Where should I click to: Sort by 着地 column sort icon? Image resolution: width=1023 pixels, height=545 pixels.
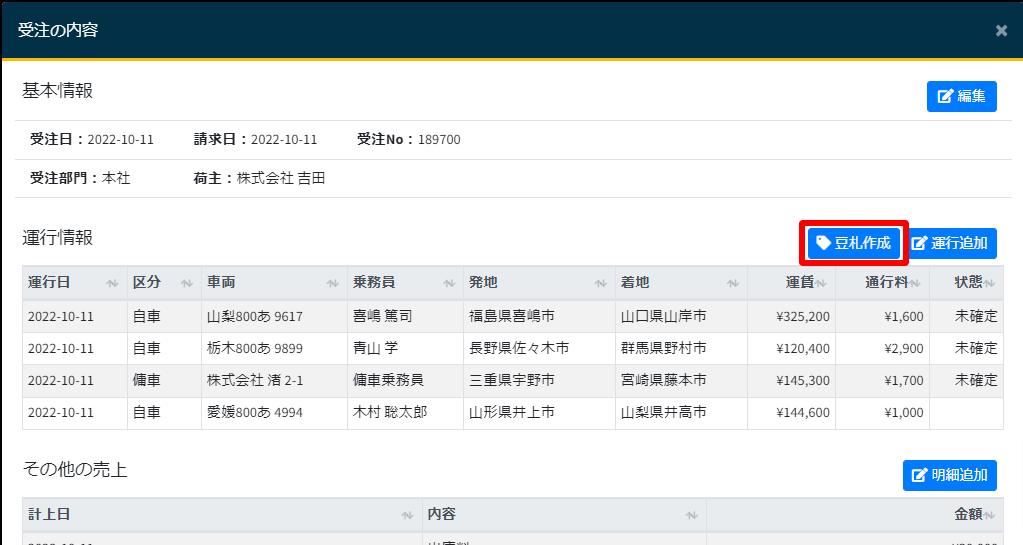click(x=734, y=283)
